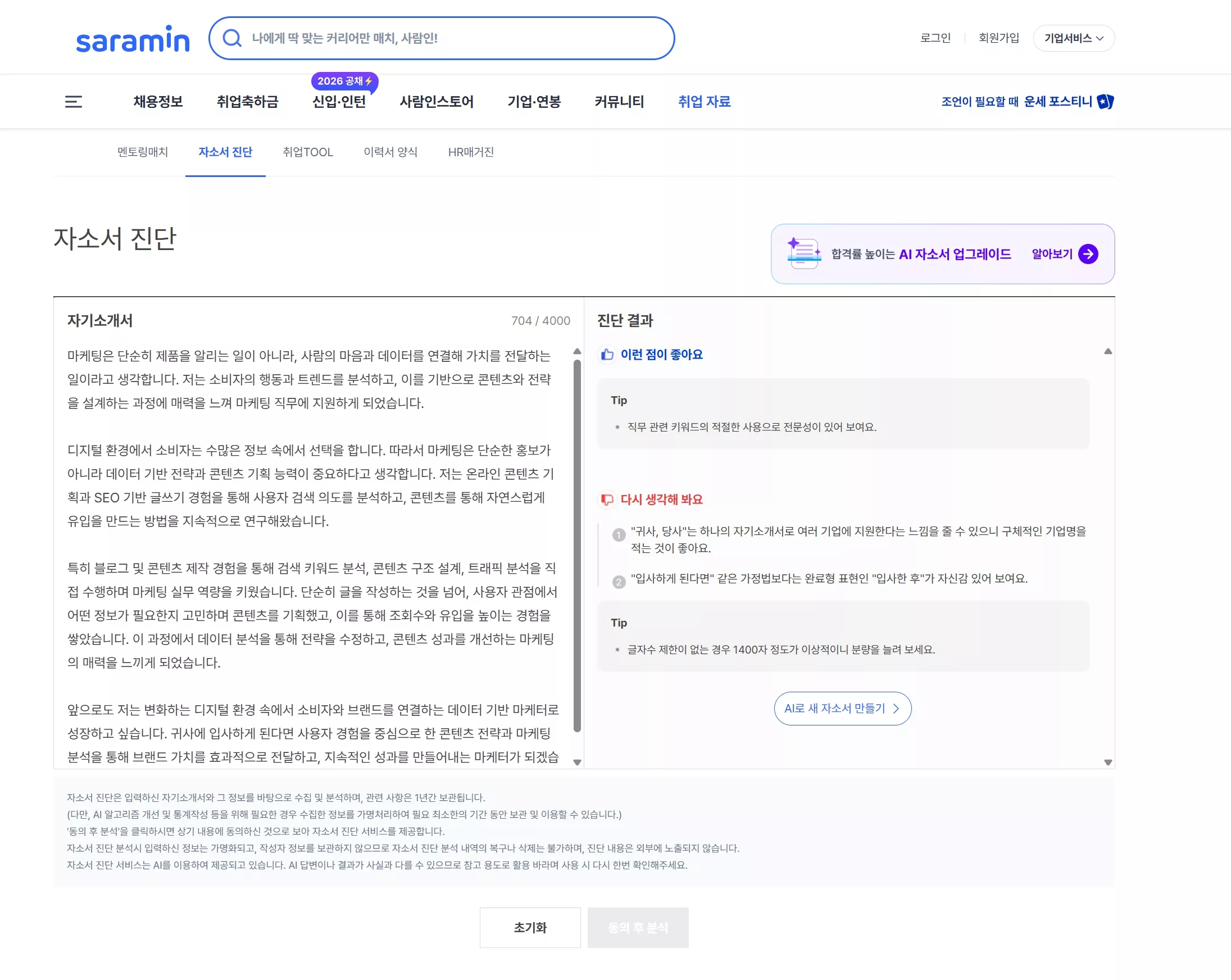Click the saramin logo

tap(133, 38)
